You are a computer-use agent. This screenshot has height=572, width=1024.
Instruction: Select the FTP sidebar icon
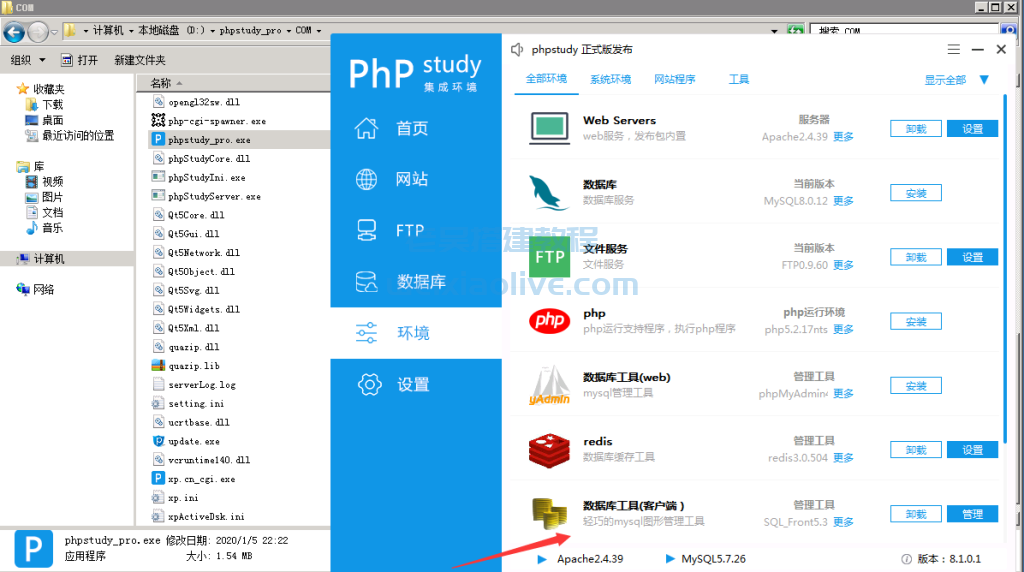pyautogui.click(x=367, y=230)
